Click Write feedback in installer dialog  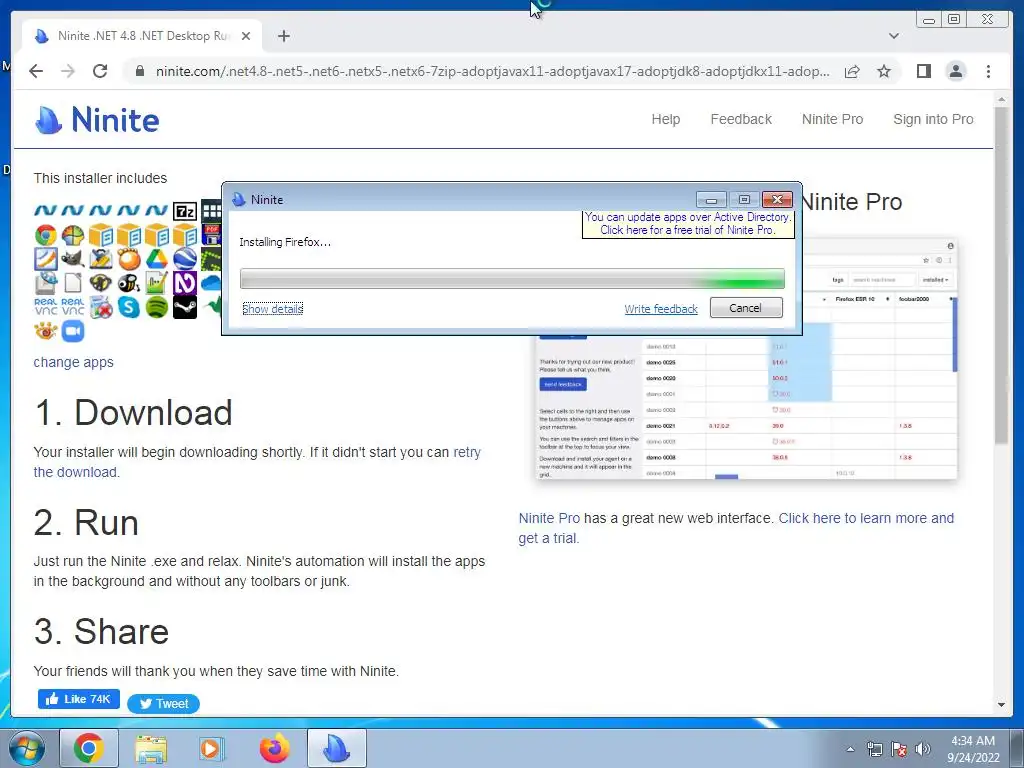click(x=660, y=309)
